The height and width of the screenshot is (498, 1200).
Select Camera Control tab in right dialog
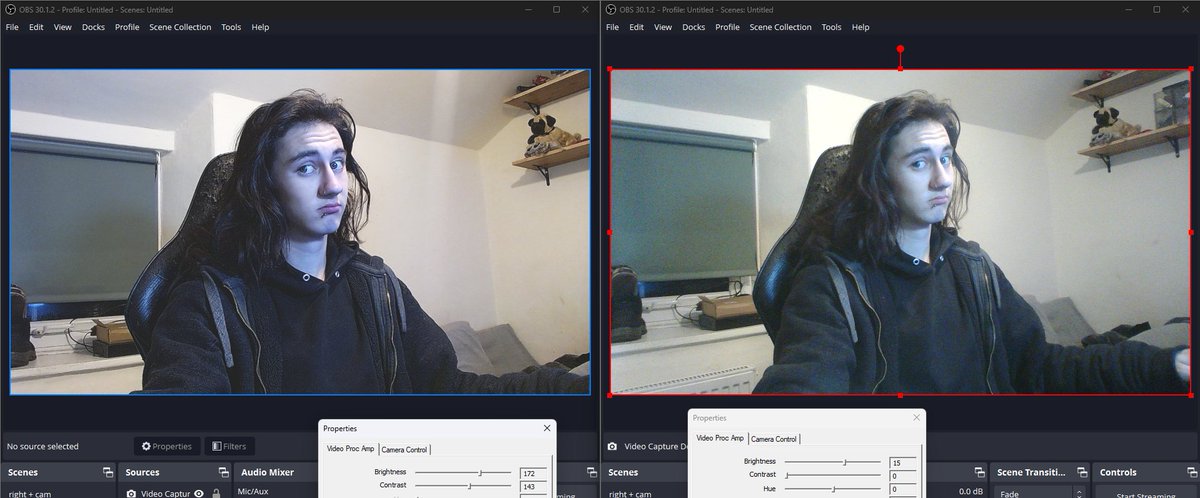coord(774,438)
